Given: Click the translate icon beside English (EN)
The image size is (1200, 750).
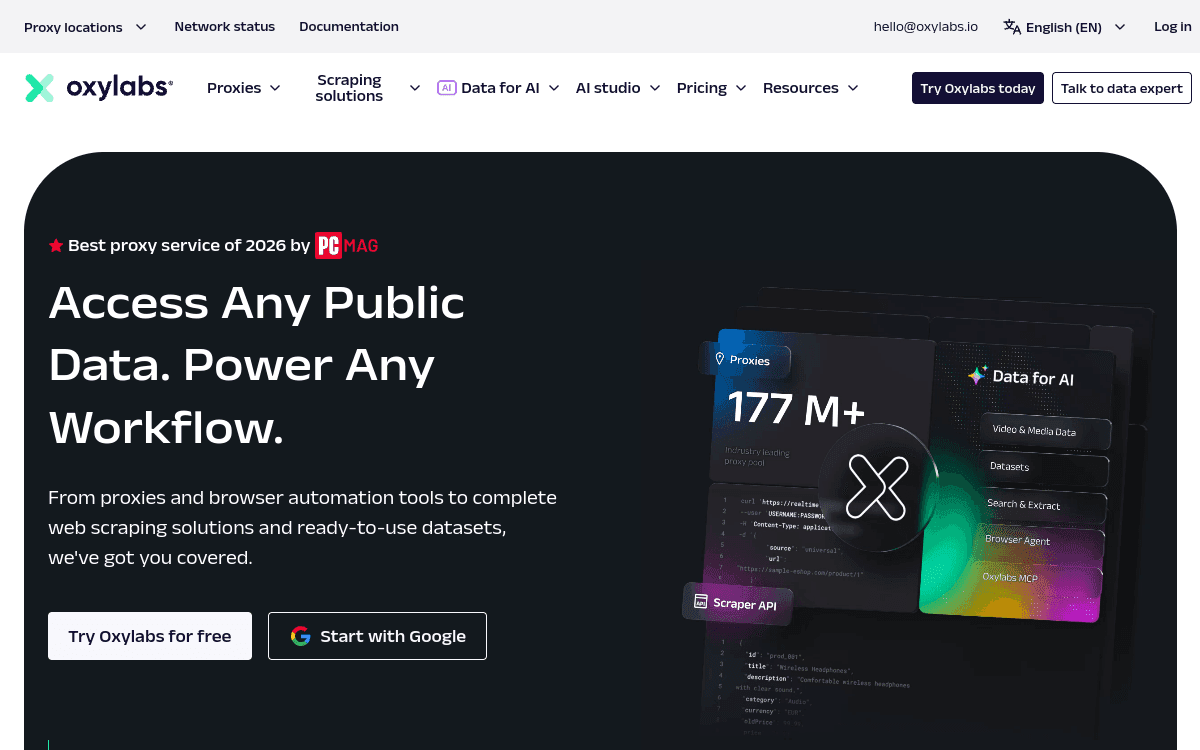Looking at the screenshot, I should click(x=1011, y=27).
